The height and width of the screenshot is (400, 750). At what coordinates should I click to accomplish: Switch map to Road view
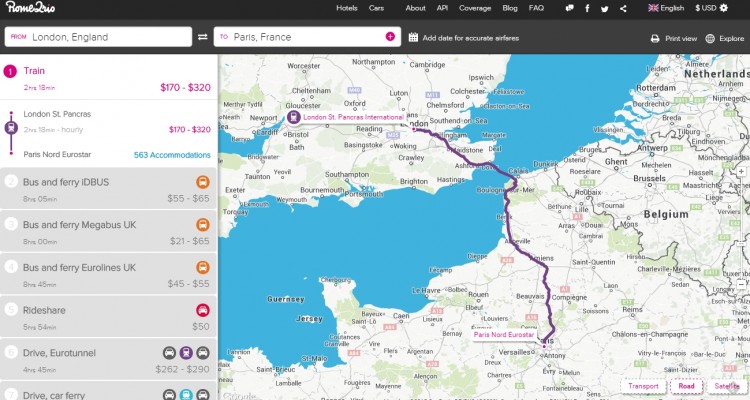click(x=686, y=386)
